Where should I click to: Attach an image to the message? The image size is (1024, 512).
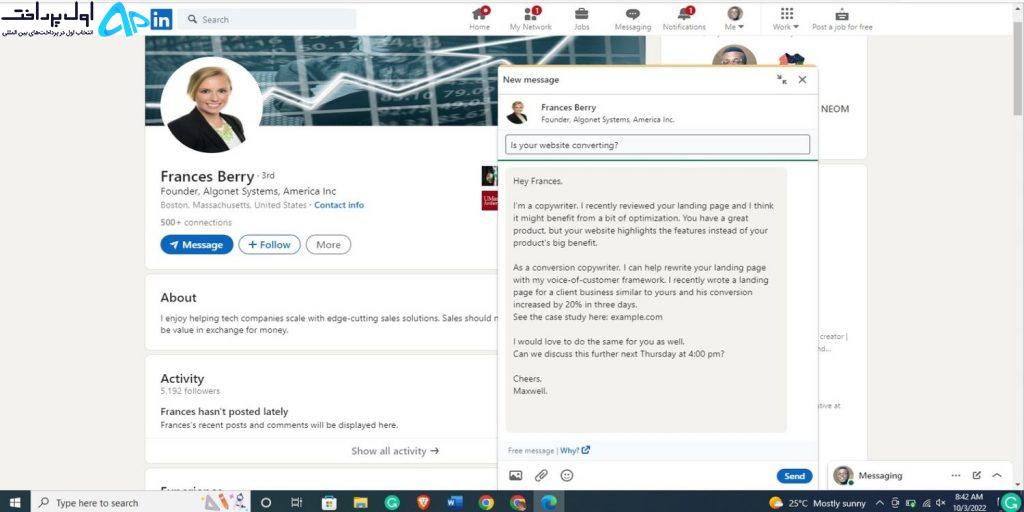tap(515, 475)
